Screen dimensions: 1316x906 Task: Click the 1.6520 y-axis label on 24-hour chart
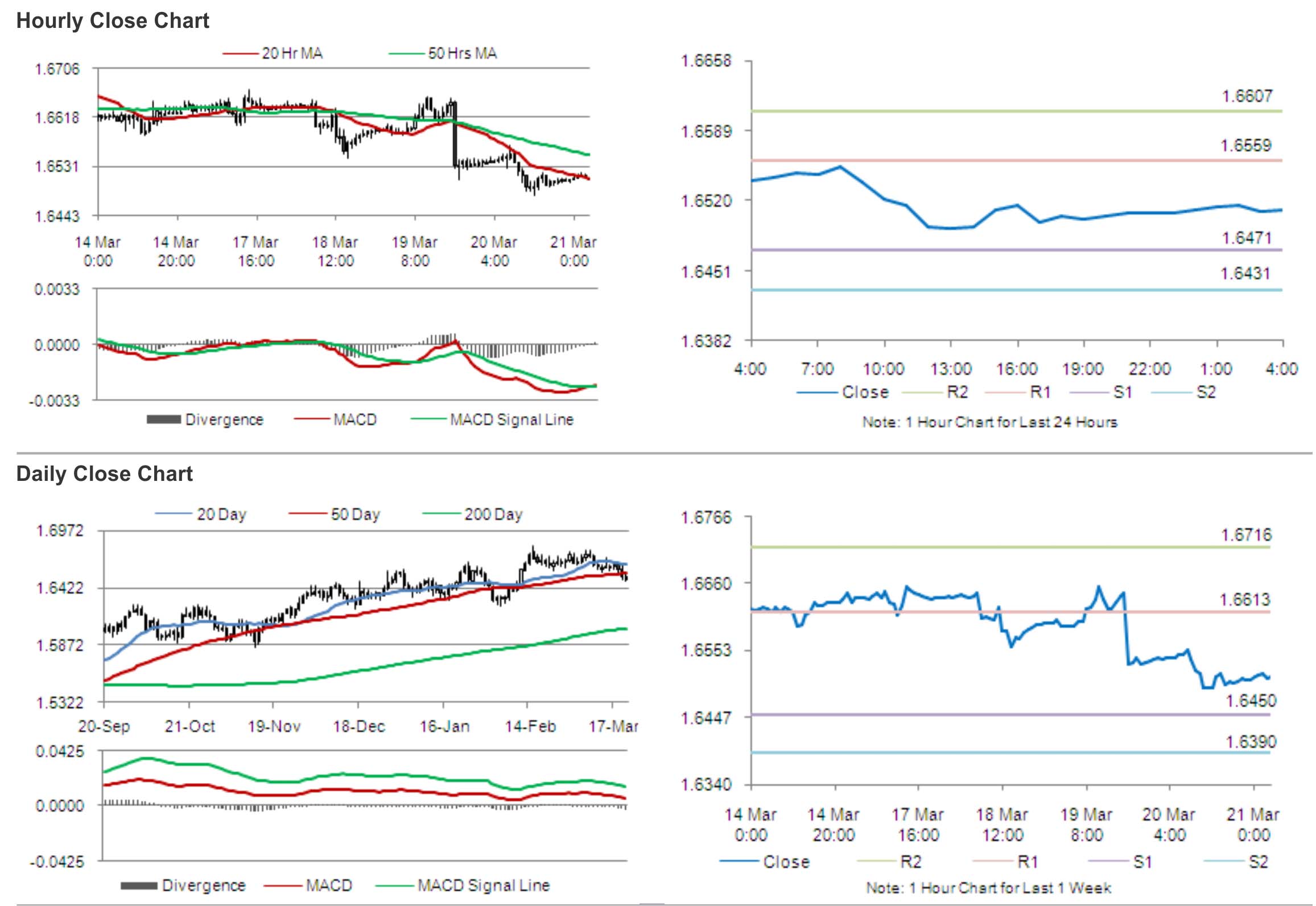click(x=706, y=201)
